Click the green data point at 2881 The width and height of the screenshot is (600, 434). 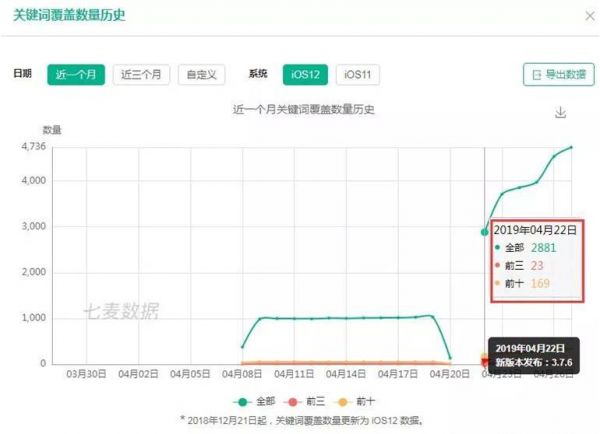[485, 232]
